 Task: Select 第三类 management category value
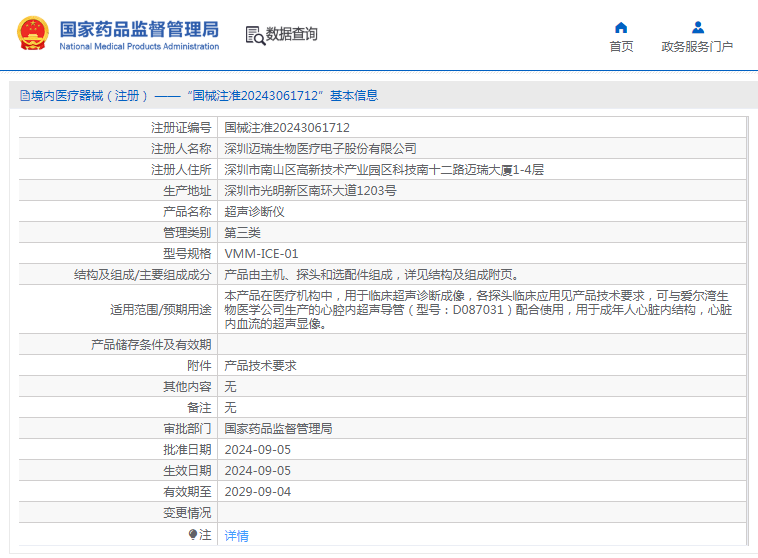242,233
